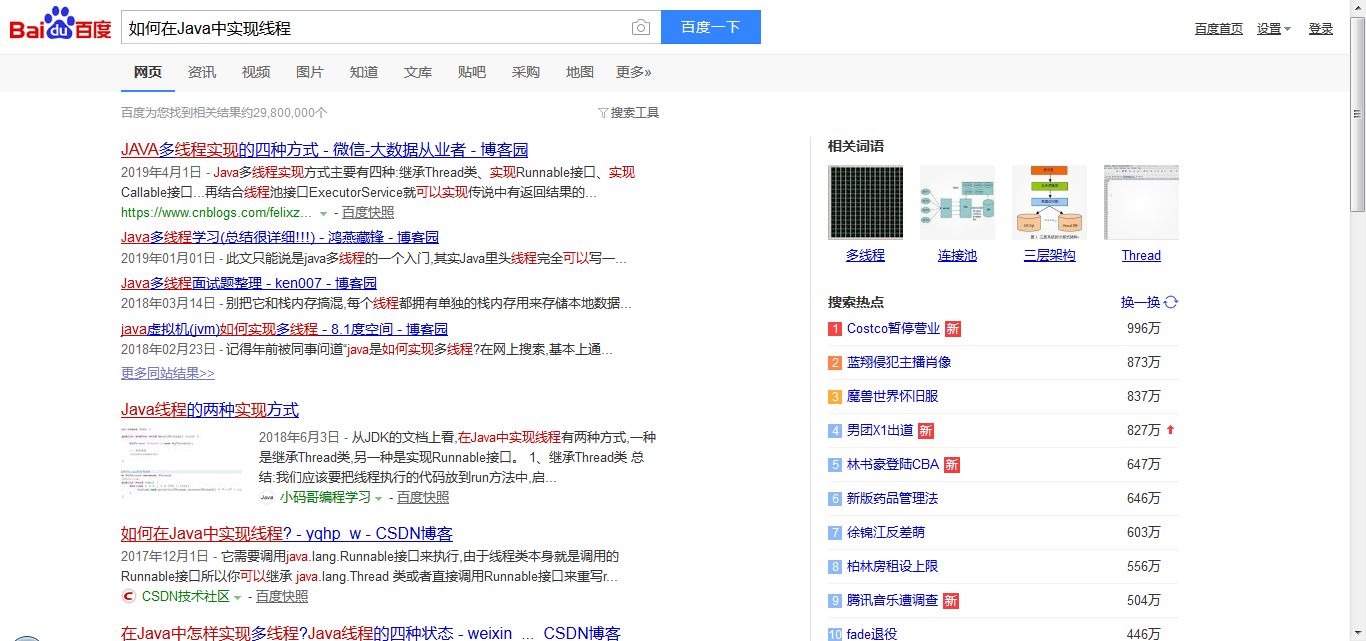
Task: Switch to the 地图 tab
Action: click(580, 72)
